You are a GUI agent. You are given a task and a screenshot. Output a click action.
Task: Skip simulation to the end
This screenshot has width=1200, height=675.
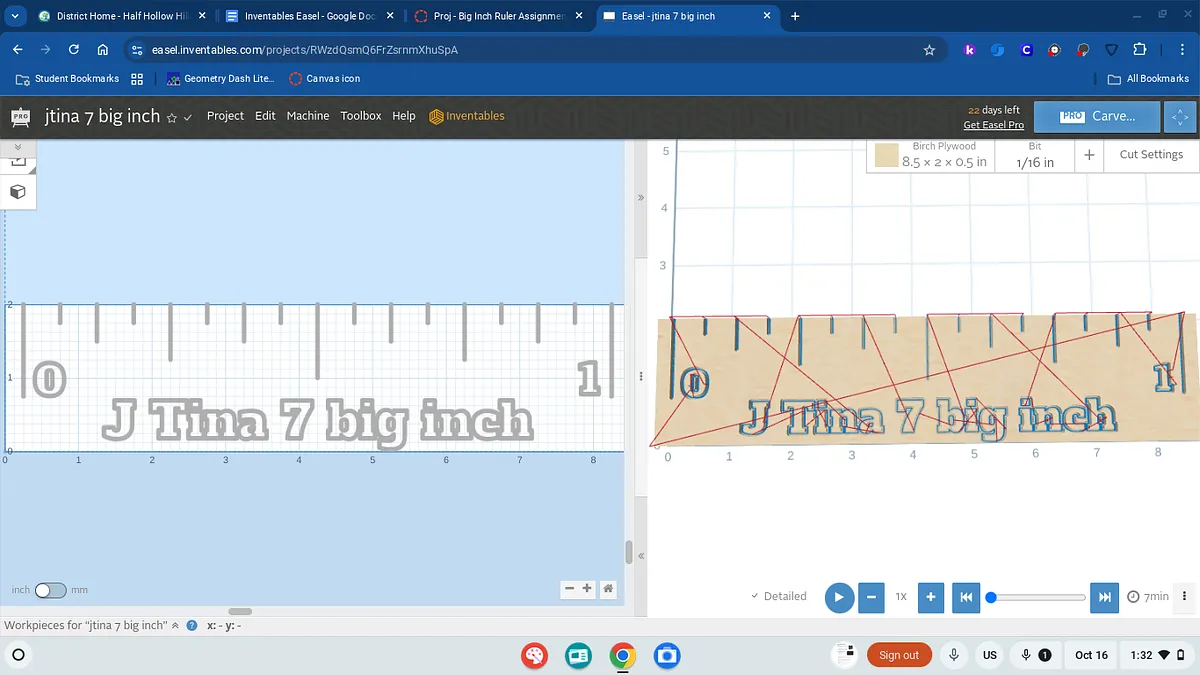(1104, 597)
